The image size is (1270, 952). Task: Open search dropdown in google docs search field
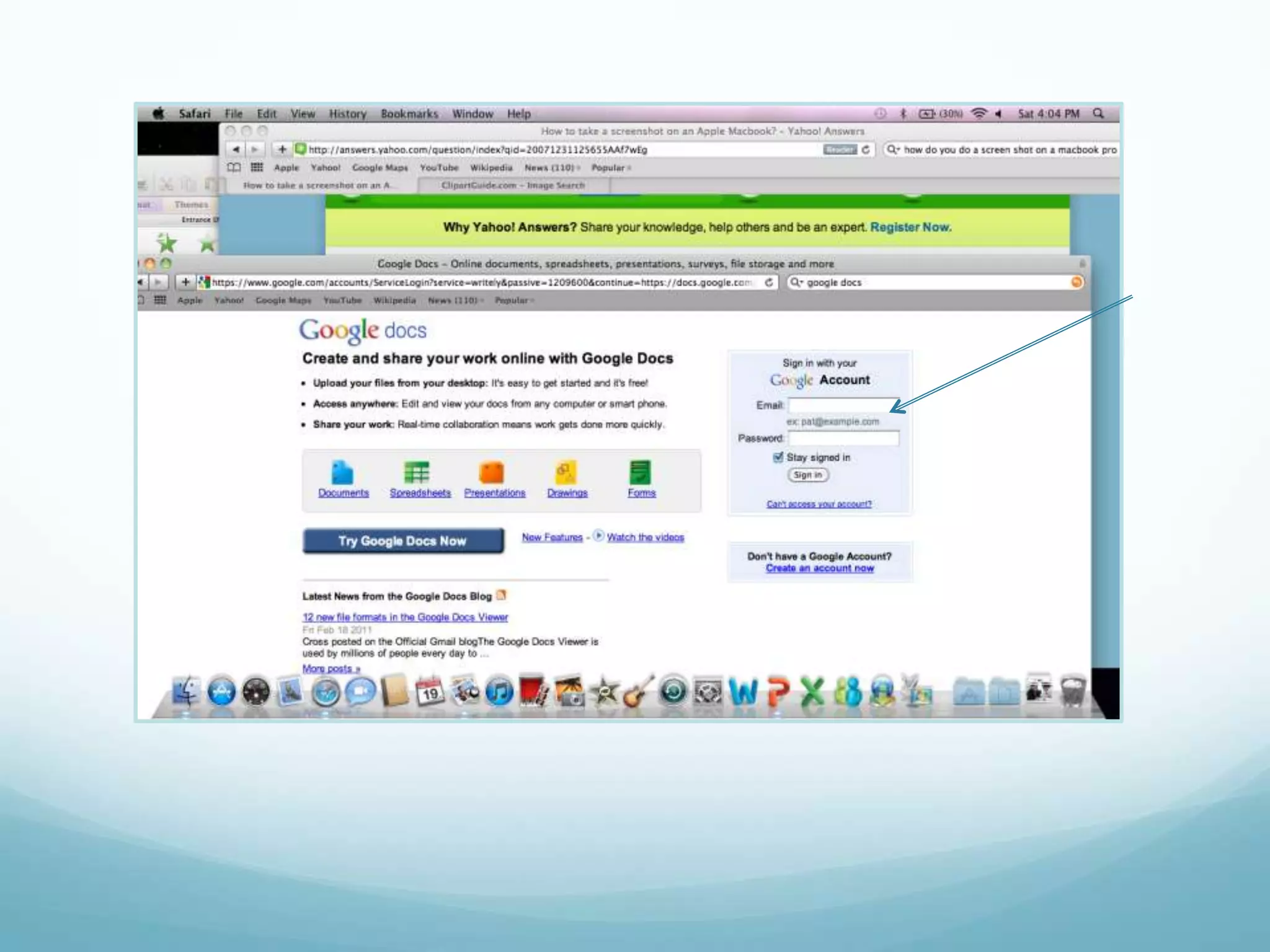click(x=796, y=283)
